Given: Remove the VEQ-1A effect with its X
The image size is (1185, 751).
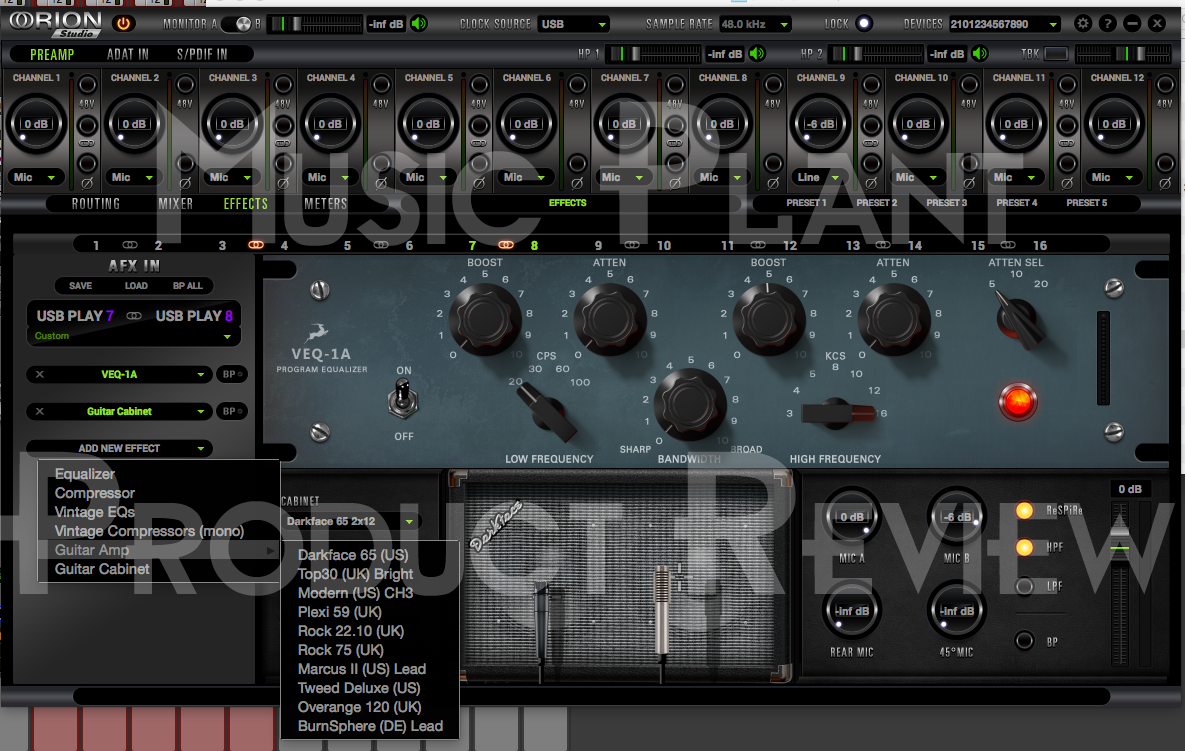Looking at the screenshot, I should coord(40,374).
